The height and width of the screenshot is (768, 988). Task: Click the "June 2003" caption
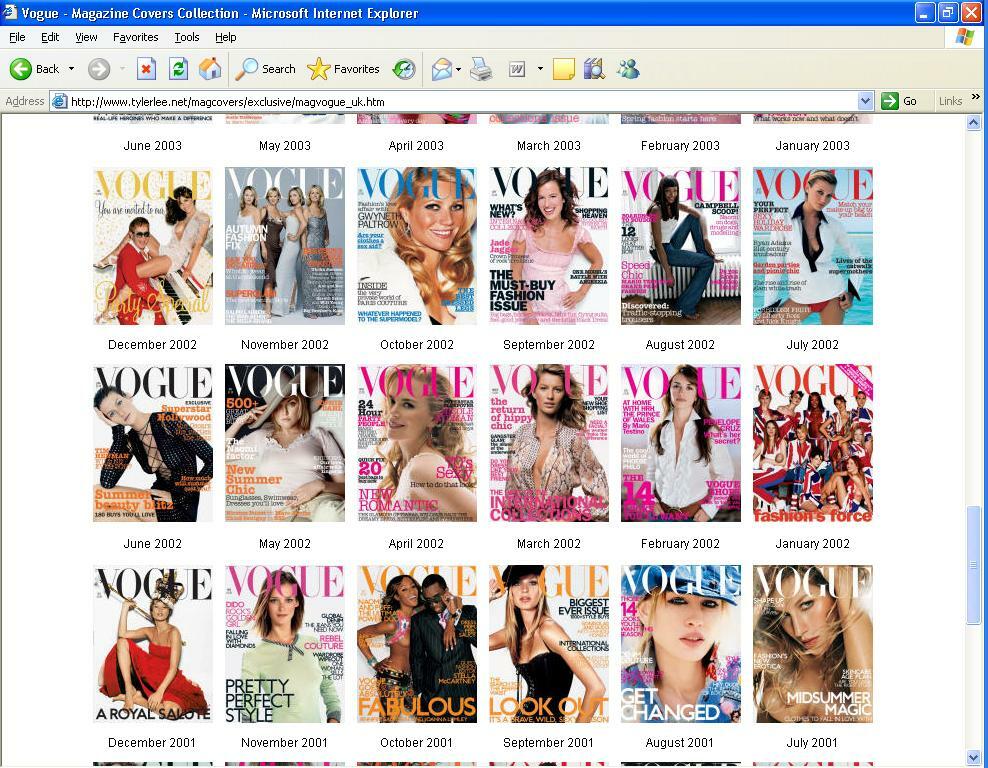click(x=152, y=146)
